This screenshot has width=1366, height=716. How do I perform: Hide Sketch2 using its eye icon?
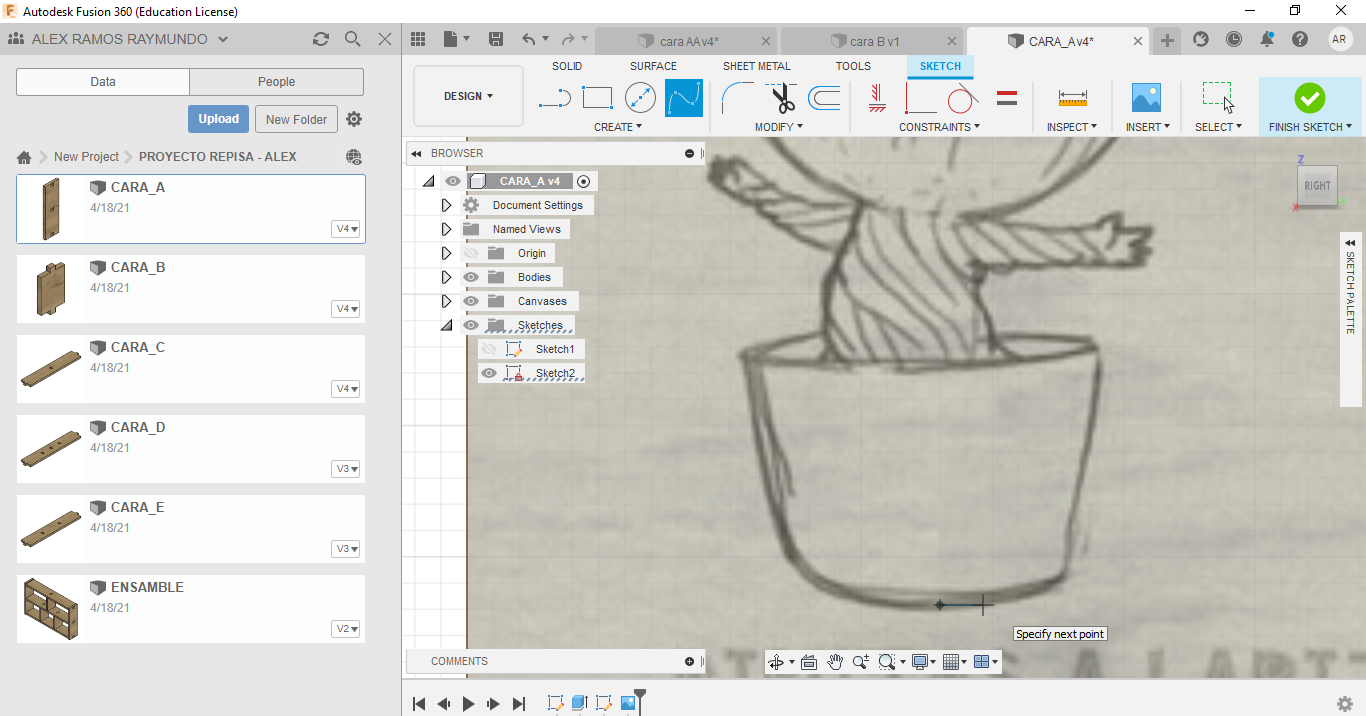pyautogui.click(x=488, y=373)
